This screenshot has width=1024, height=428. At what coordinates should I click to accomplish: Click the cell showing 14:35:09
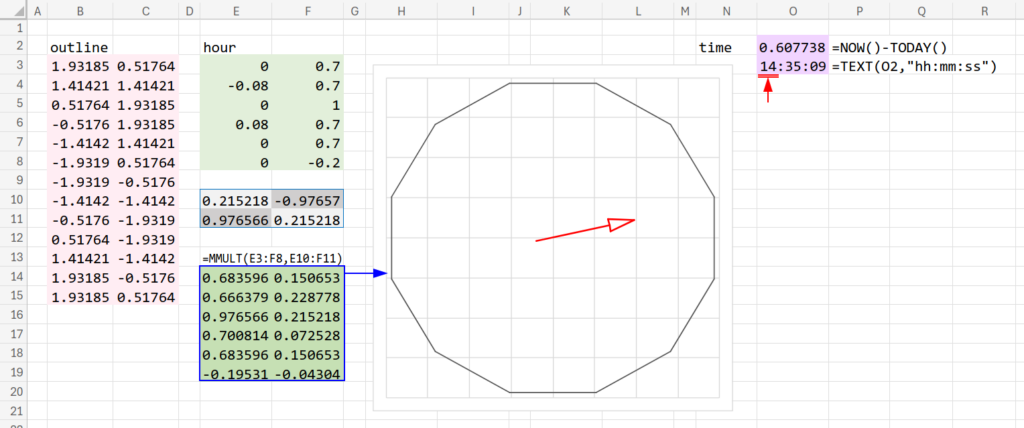792,67
